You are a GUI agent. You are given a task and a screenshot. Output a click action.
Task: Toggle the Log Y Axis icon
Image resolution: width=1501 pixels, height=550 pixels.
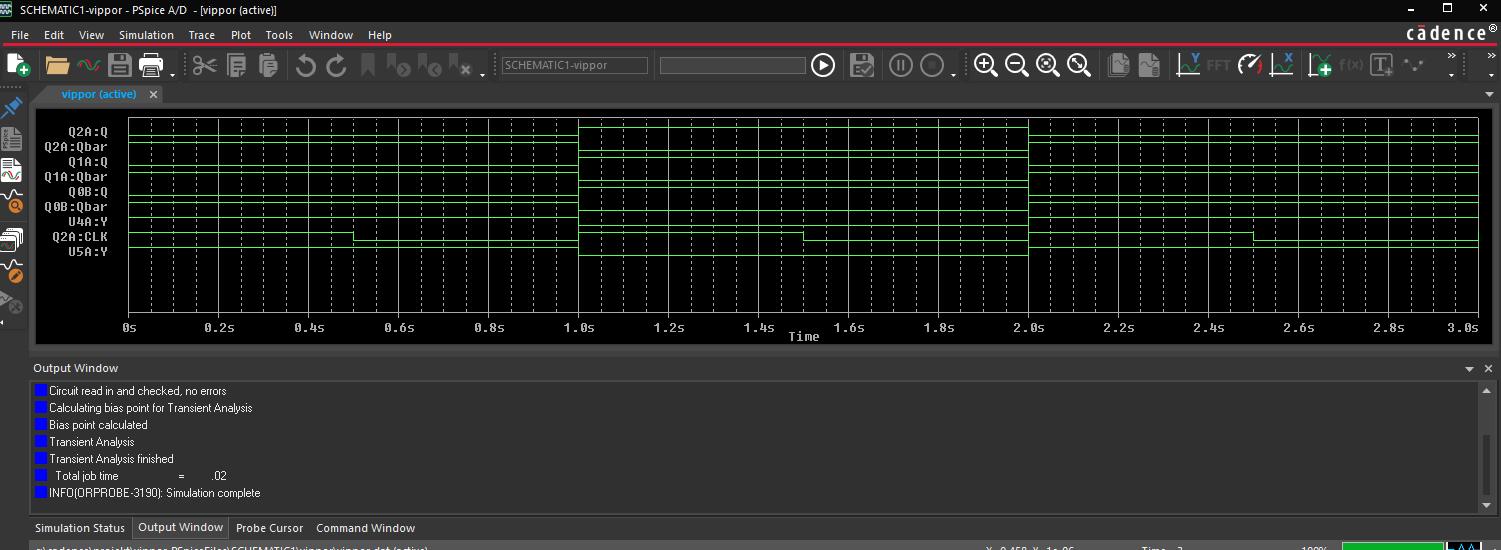(x=1188, y=65)
